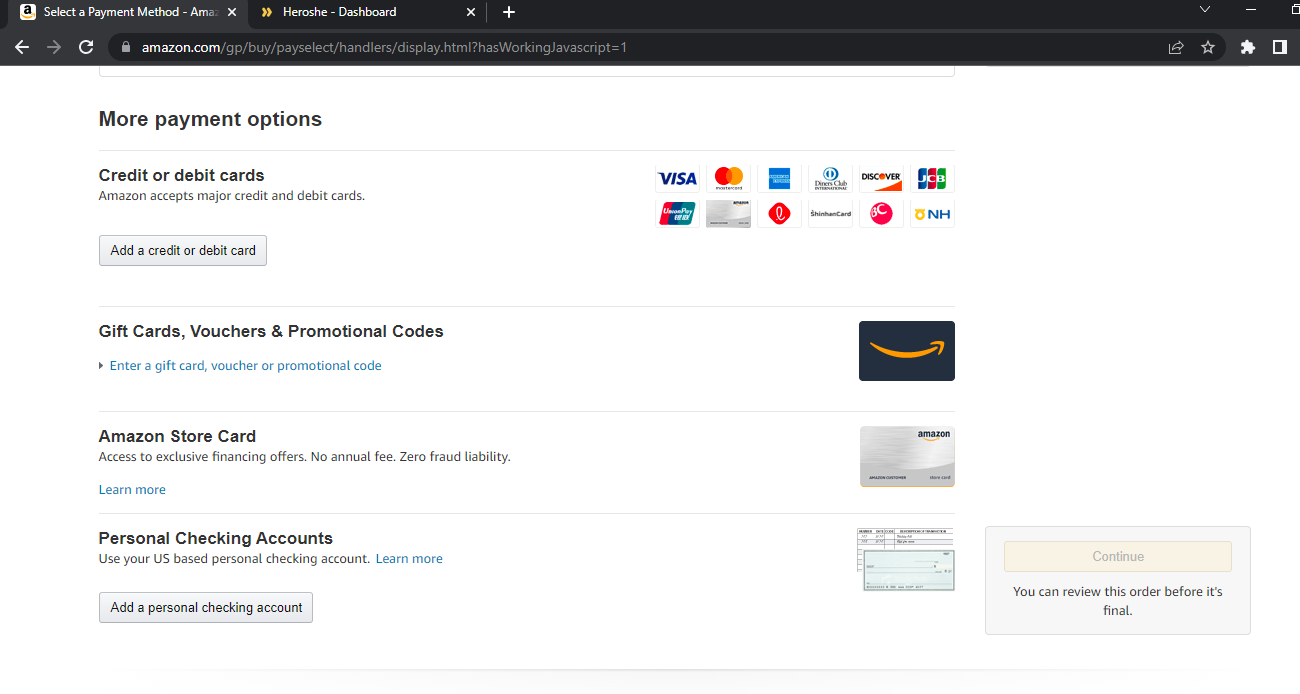Click the Personal Checking Accounts heading
The height and width of the screenshot is (694, 1300).
coord(216,538)
